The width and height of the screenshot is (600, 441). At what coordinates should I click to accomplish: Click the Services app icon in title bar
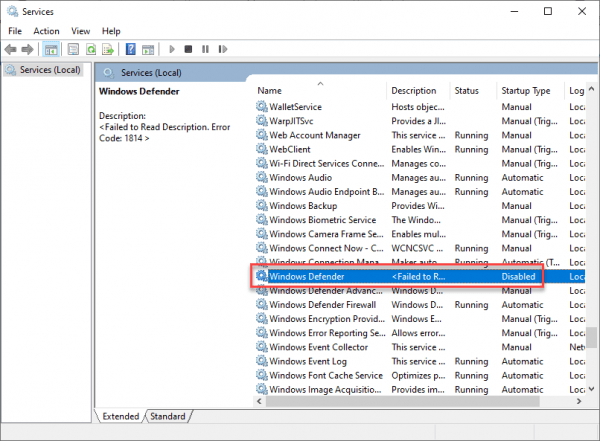point(12,11)
